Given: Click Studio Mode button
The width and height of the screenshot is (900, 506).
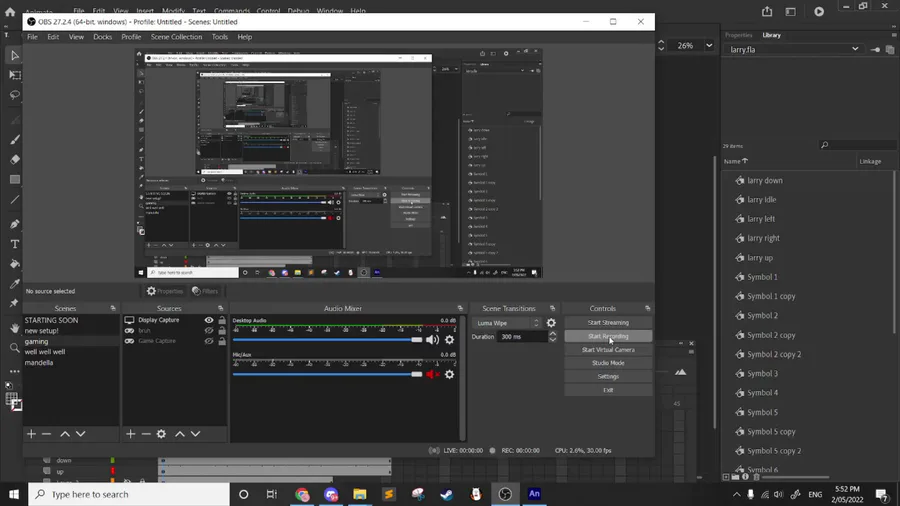Looking at the screenshot, I should (x=608, y=363).
